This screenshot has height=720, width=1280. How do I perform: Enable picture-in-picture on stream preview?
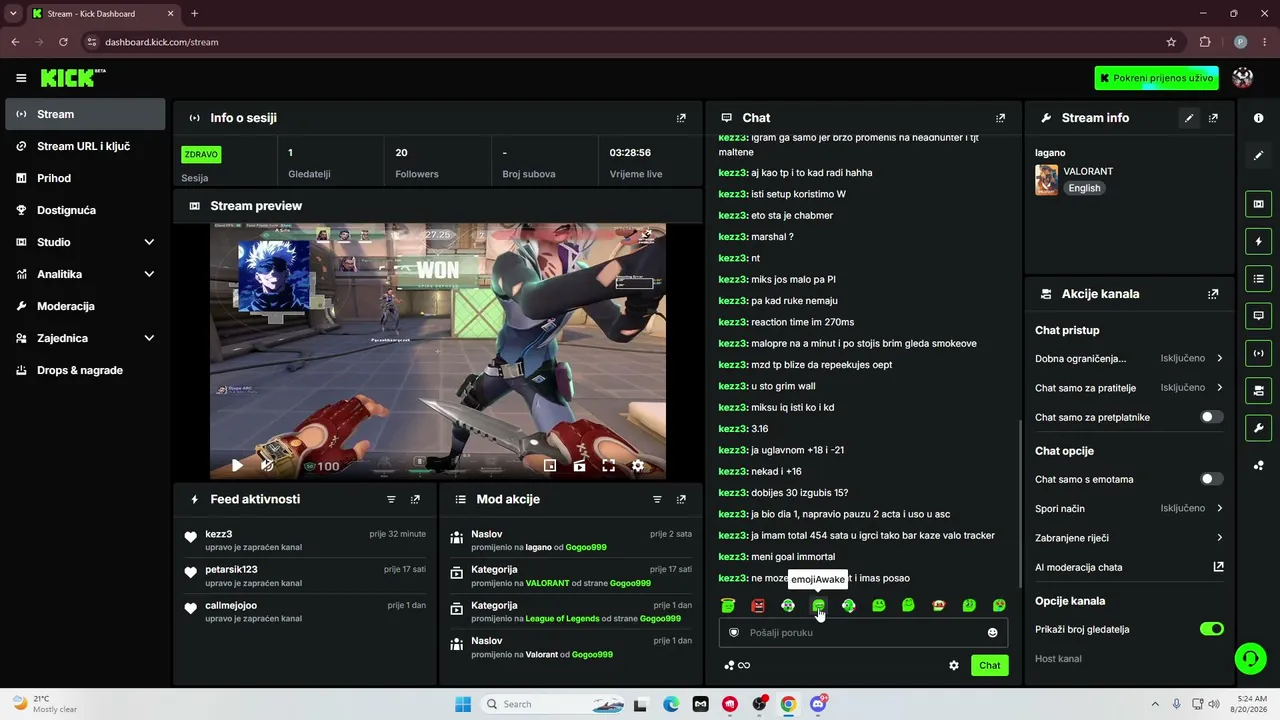click(550, 465)
